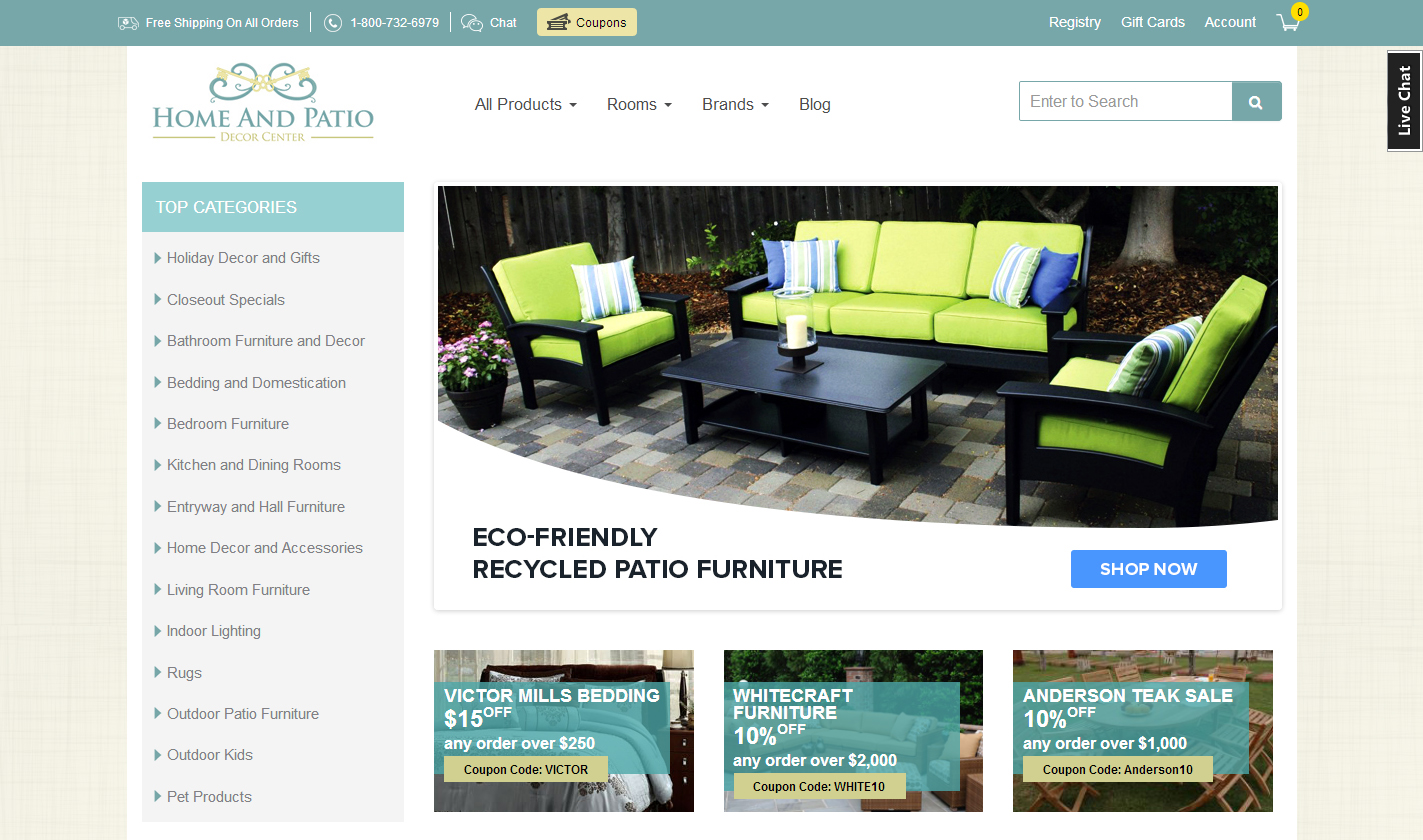
Task: Click the chat bubble icon
Action: [x=472, y=22]
